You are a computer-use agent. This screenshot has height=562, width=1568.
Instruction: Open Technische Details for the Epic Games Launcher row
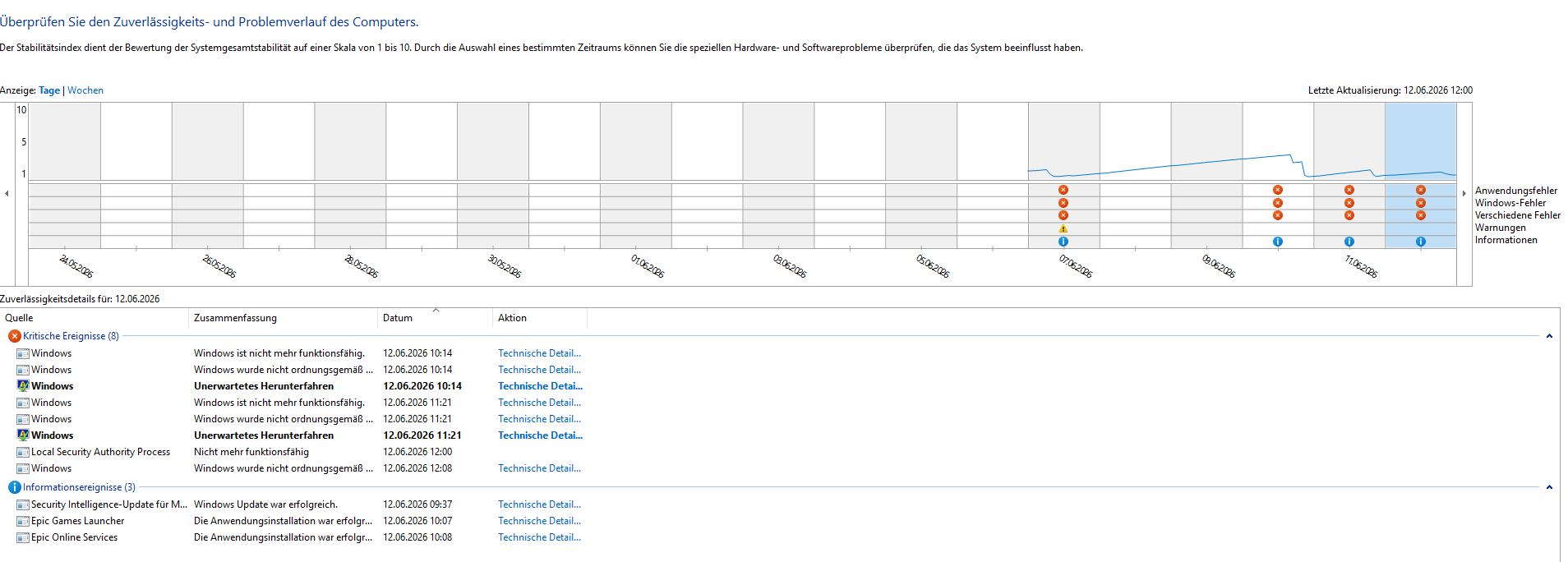pos(539,521)
